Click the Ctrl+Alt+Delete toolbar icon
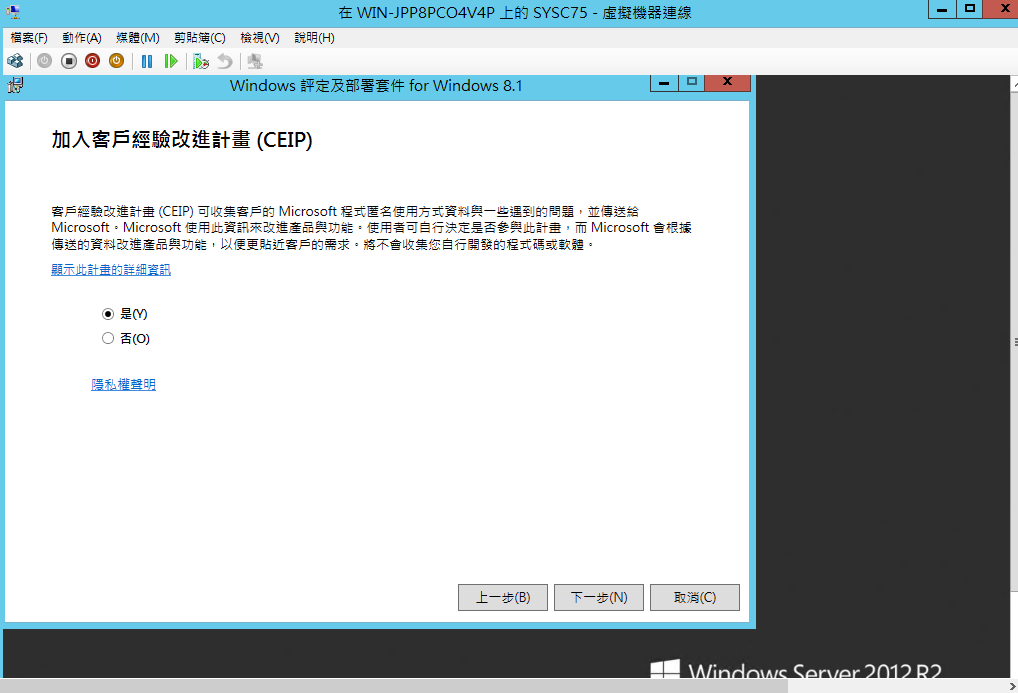Image resolution: width=1018 pixels, height=693 pixels. (15, 61)
